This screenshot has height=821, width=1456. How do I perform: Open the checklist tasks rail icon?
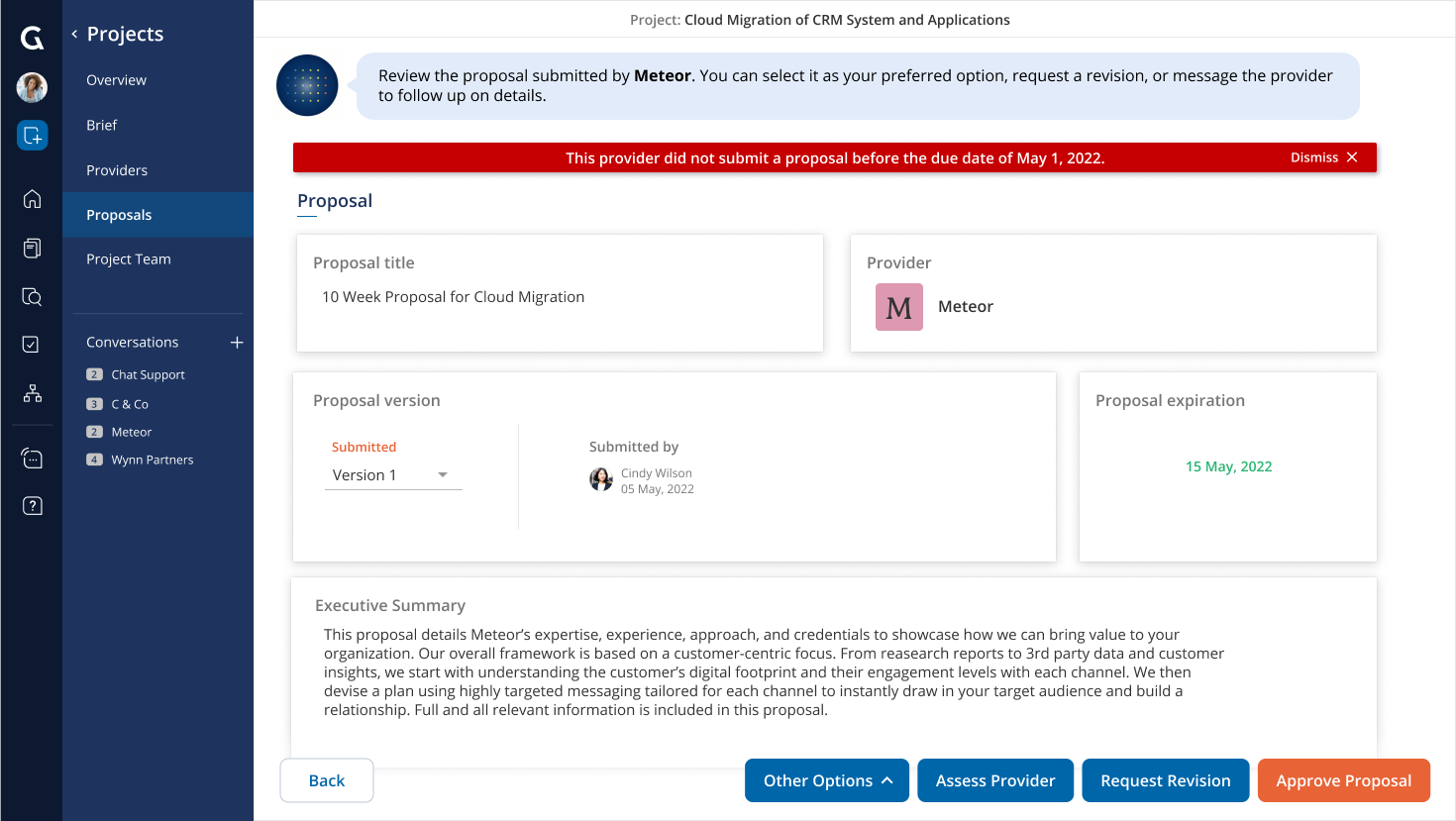click(32, 344)
